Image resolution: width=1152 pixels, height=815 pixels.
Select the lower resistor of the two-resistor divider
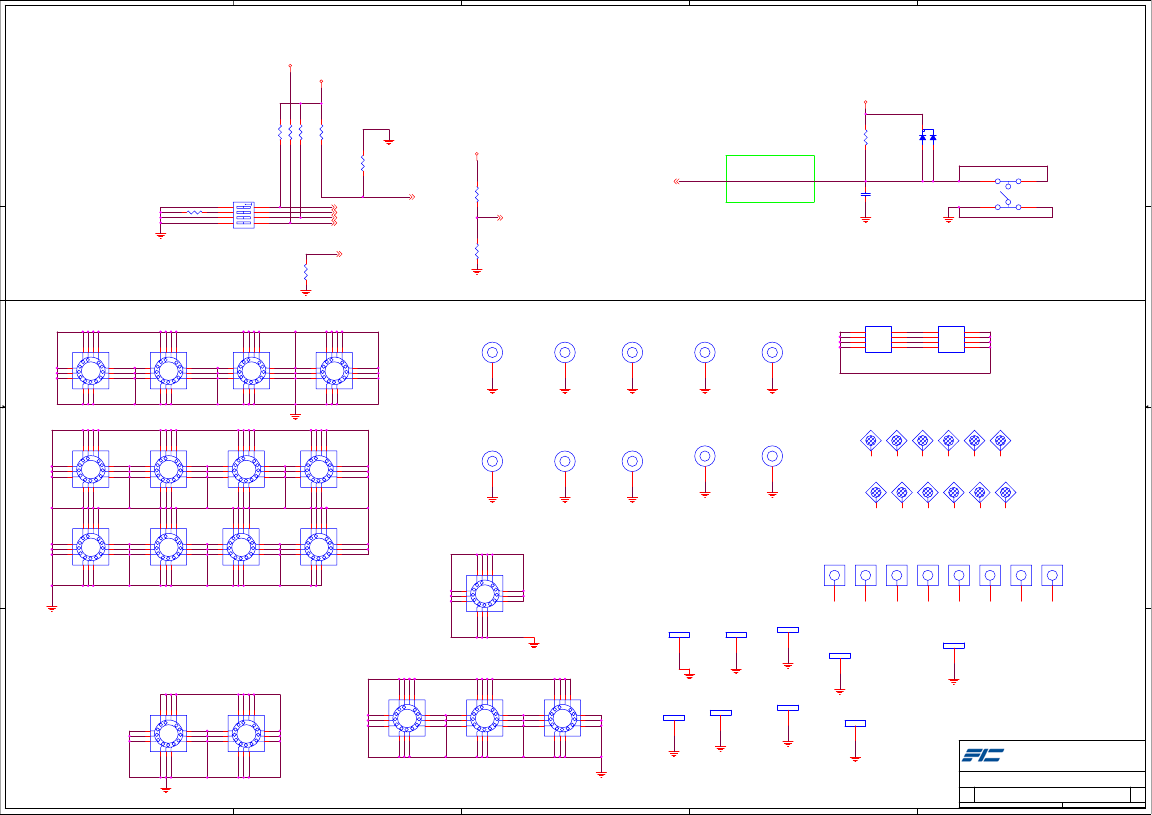pyautogui.click(x=477, y=252)
